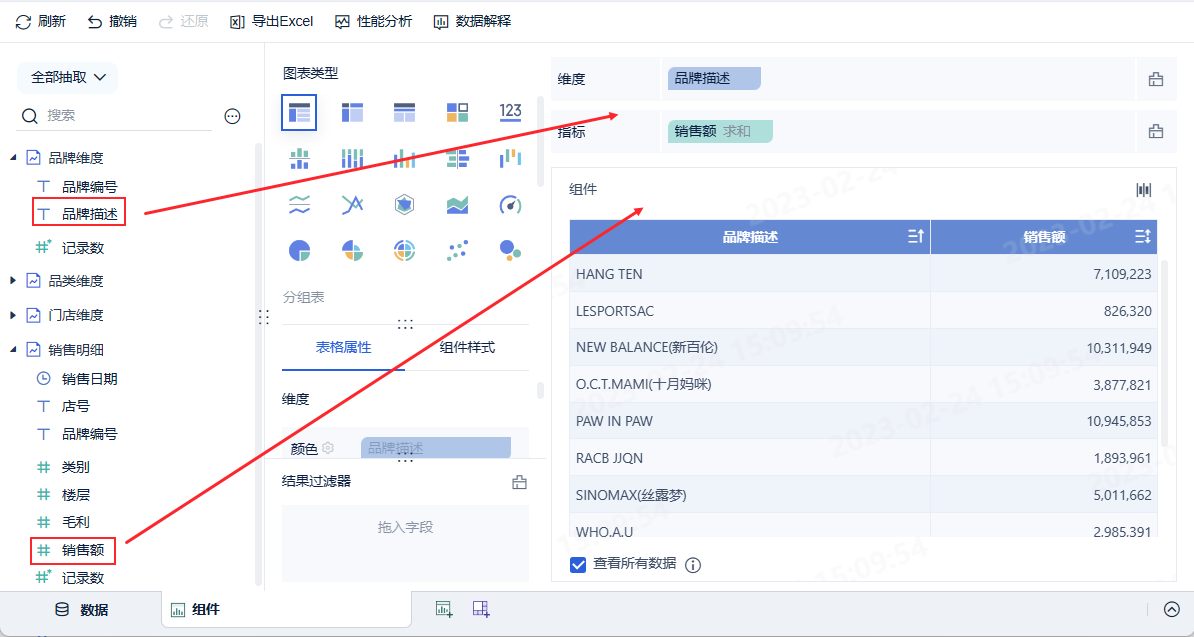Image resolution: width=1194 pixels, height=637 pixels.
Task: Switch to the 数据 bottom tab
Action: pyautogui.click(x=81, y=610)
